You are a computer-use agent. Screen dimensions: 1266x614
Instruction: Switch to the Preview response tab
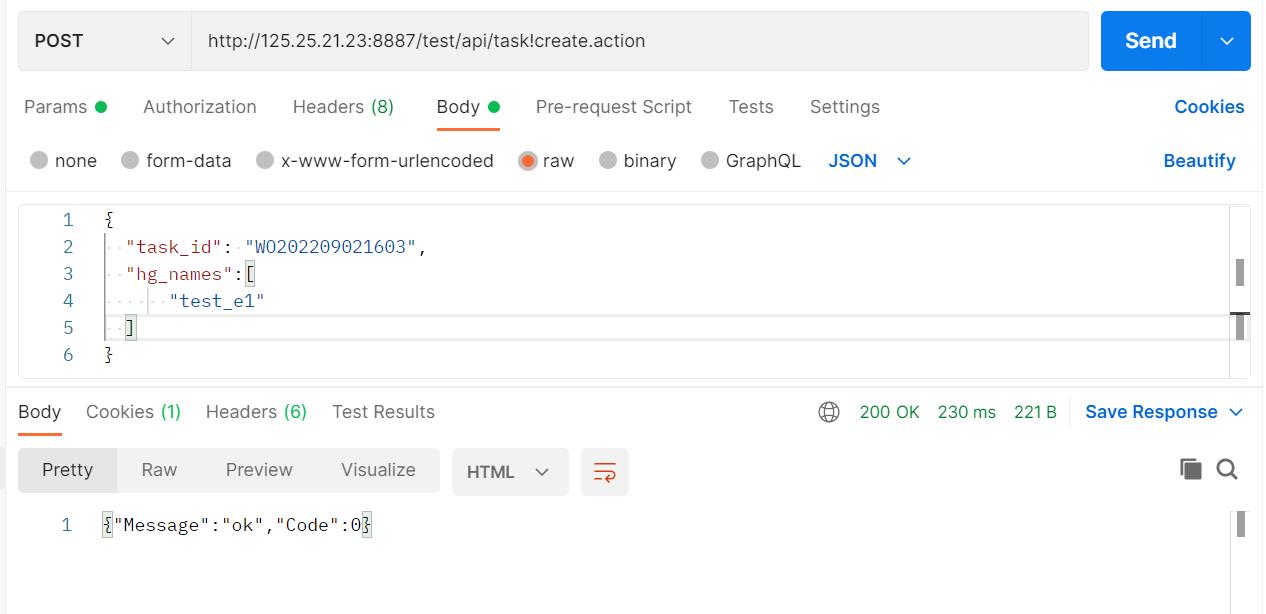259,469
